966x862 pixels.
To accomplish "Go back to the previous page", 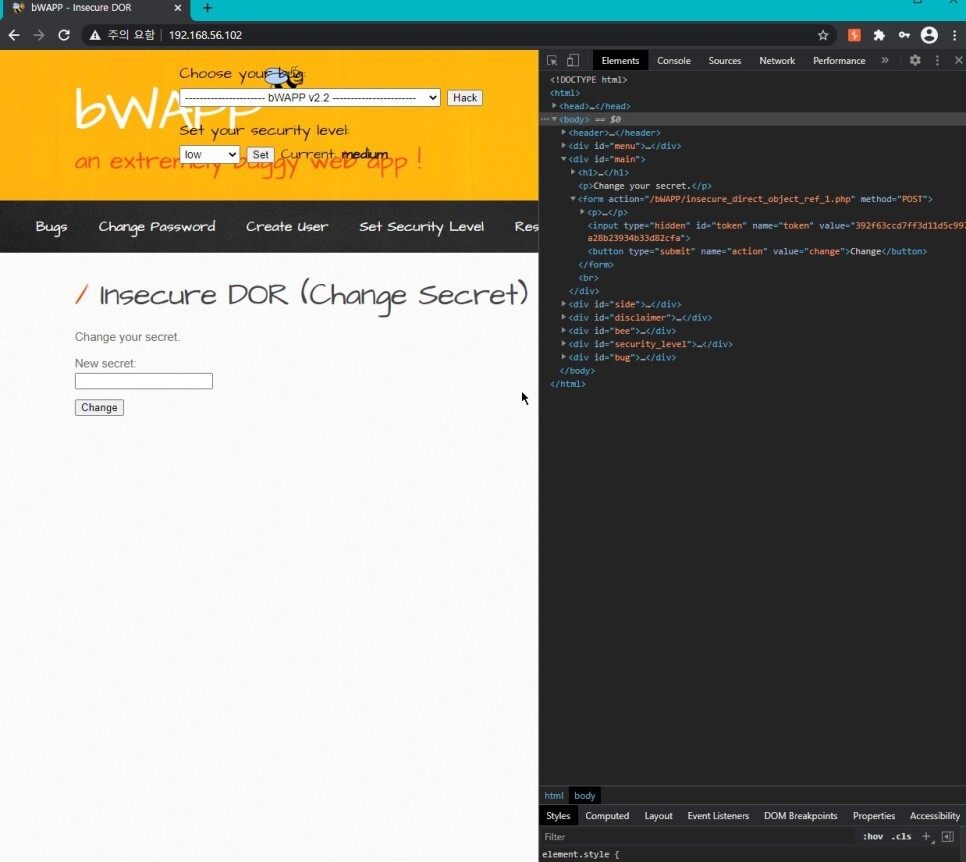I will pyautogui.click(x=14, y=35).
